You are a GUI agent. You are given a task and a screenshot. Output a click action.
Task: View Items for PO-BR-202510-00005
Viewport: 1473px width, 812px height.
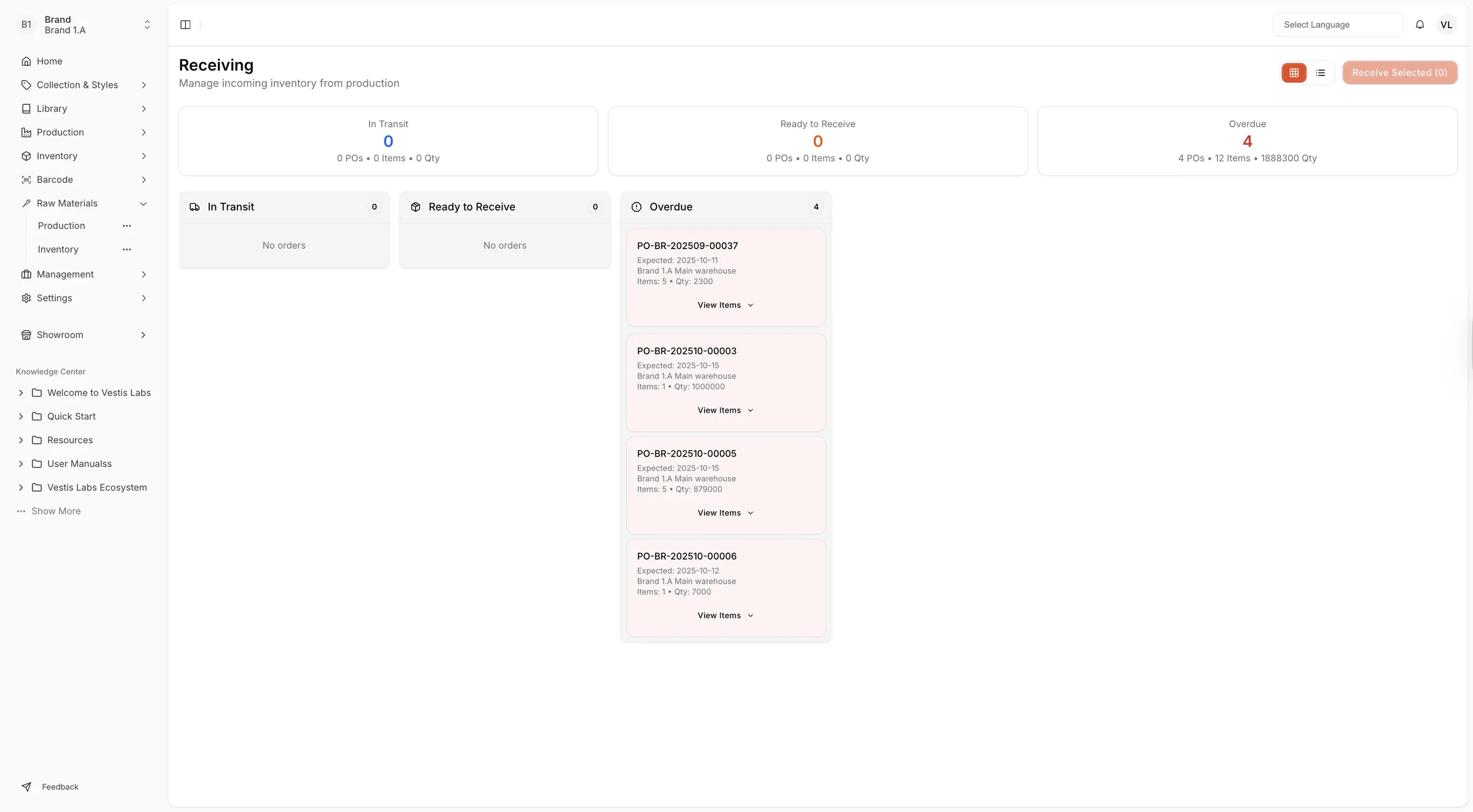click(x=725, y=513)
